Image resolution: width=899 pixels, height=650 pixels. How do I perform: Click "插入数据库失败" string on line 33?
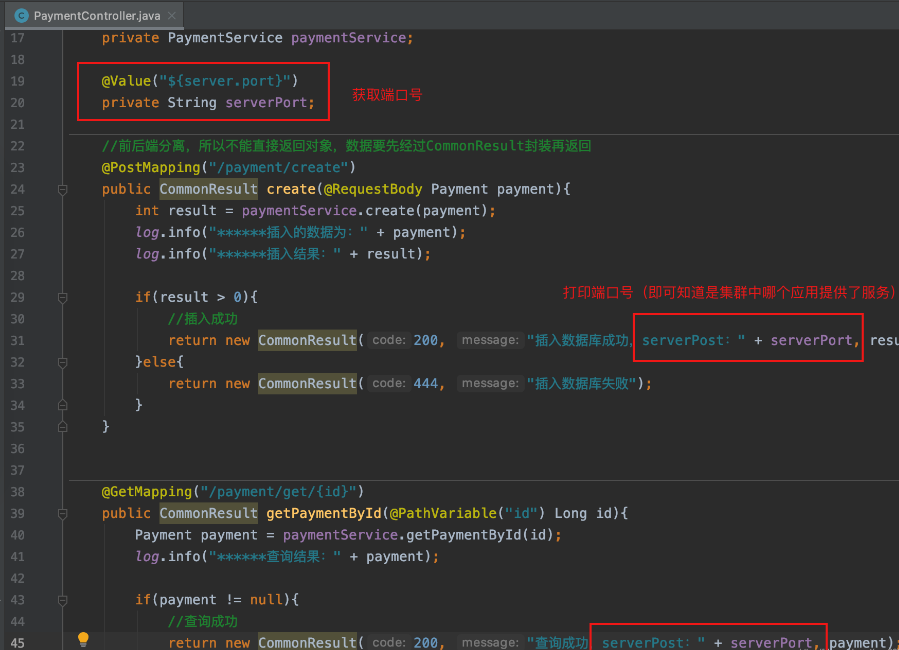pyautogui.click(x=581, y=383)
